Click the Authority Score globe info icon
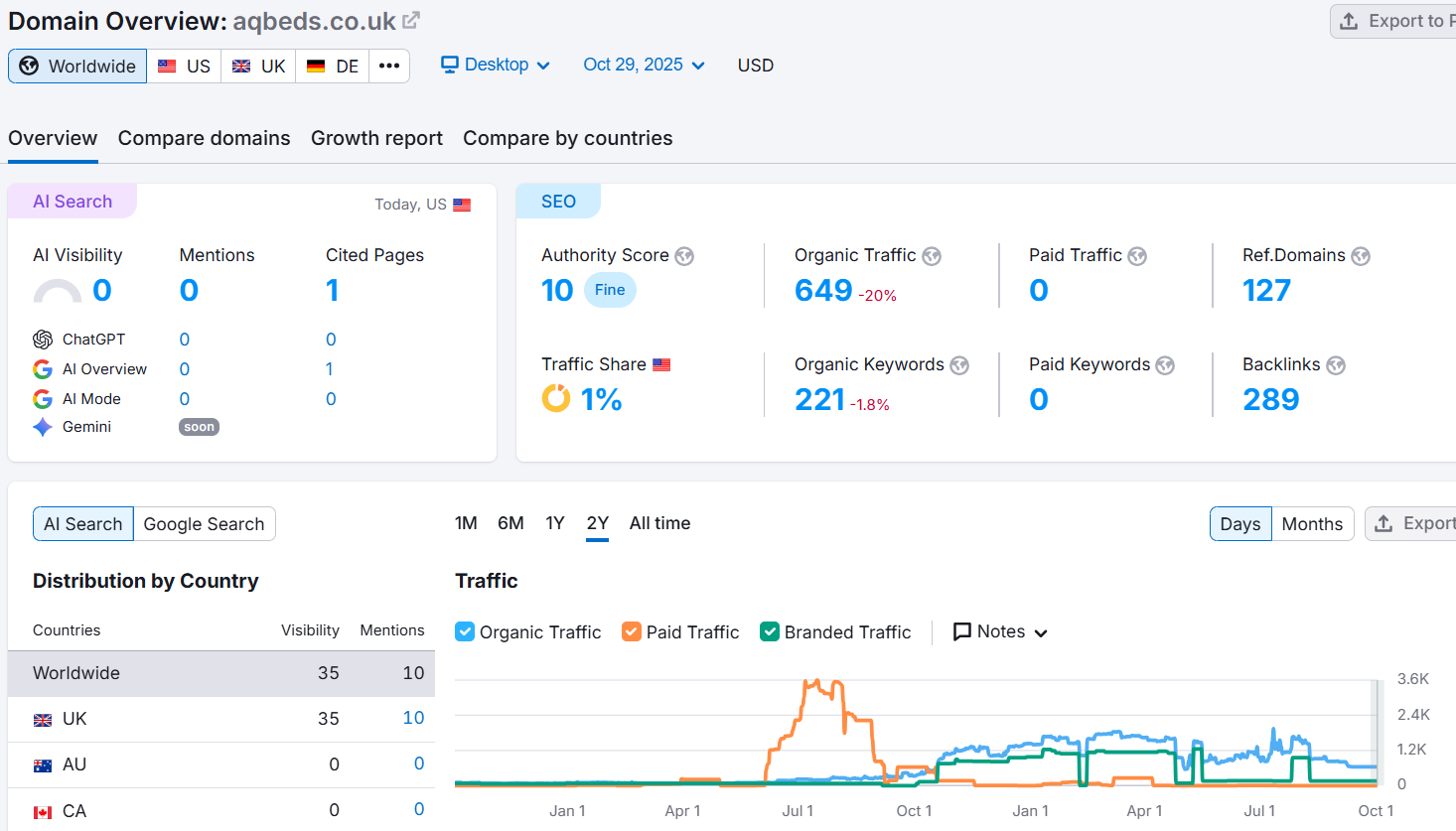The image size is (1456, 831). (684, 256)
